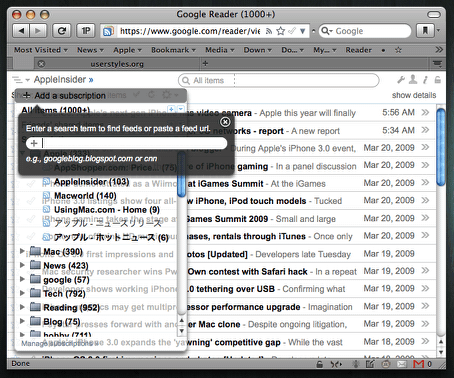The height and width of the screenshot is (378, 454).
Task: Click the RSS subscribe icon in the address bar
Action: point(269,31)
